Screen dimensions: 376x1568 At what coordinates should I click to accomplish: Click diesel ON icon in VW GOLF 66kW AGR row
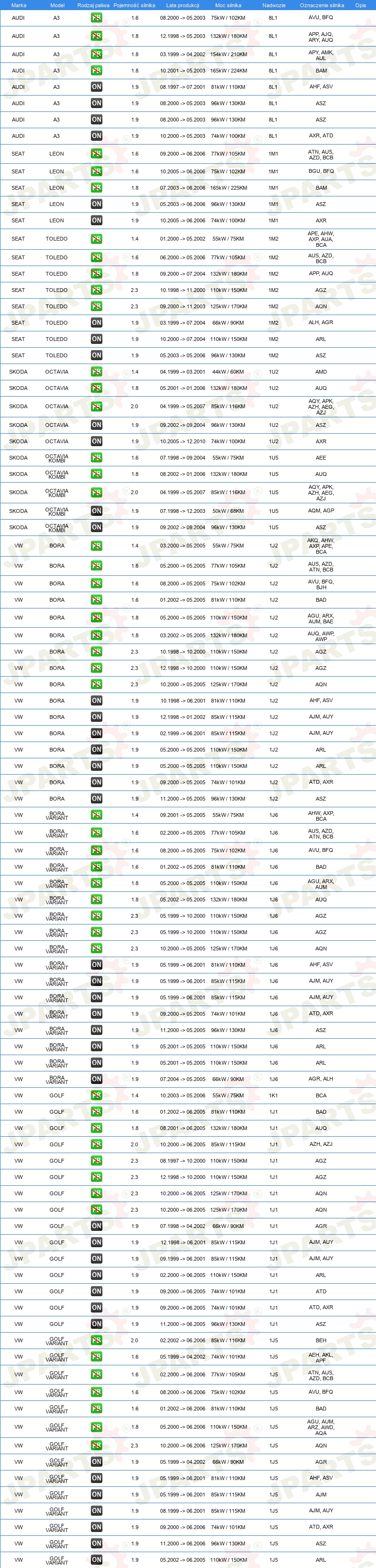[96, 1226]
